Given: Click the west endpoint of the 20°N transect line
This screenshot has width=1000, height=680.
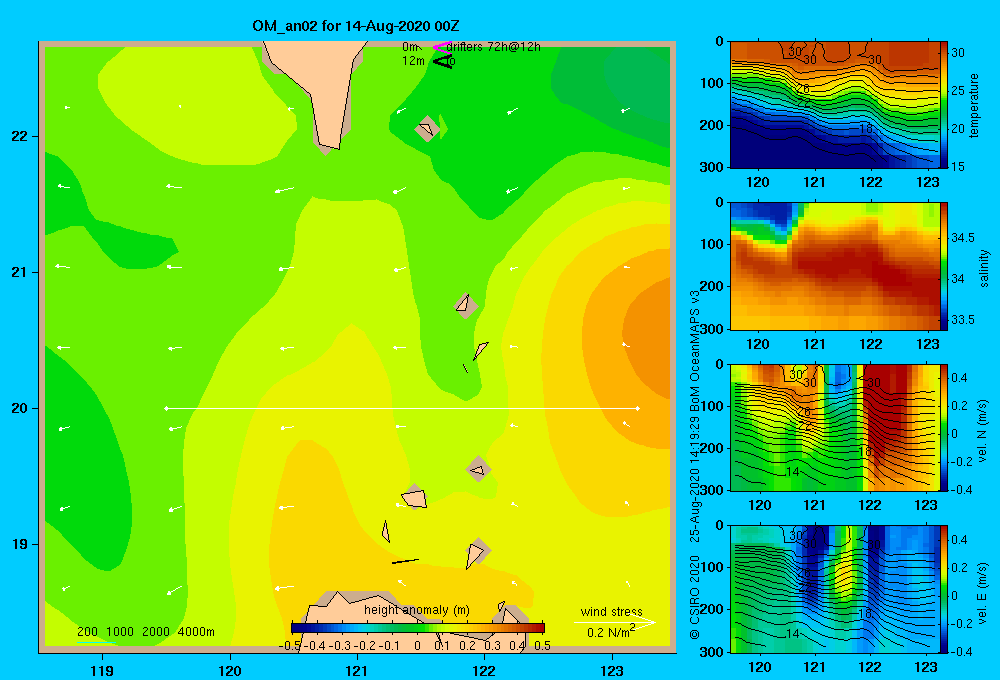Looking at the screenshot, I should tap(166, 408).
